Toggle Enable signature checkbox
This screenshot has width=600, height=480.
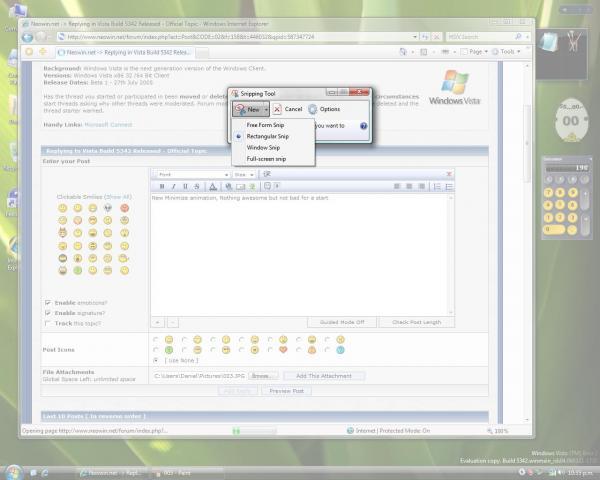tap(47, 313)
